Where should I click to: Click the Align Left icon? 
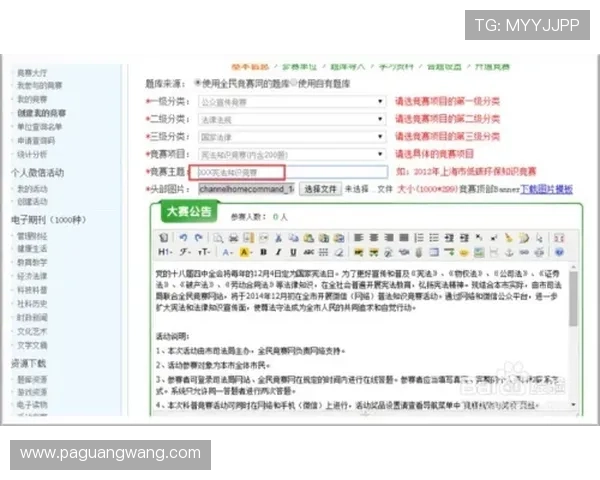coord(359,238)
